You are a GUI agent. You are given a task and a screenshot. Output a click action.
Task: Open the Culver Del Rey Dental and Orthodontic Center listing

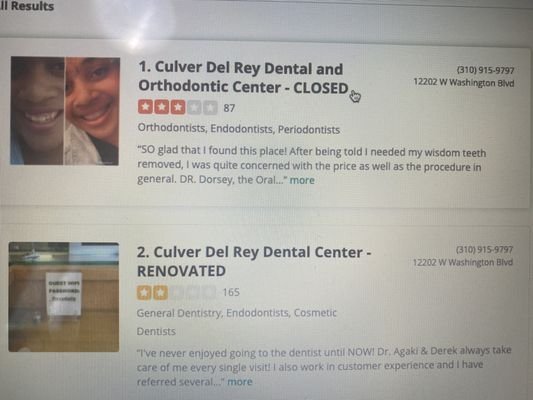pos(243,77)
